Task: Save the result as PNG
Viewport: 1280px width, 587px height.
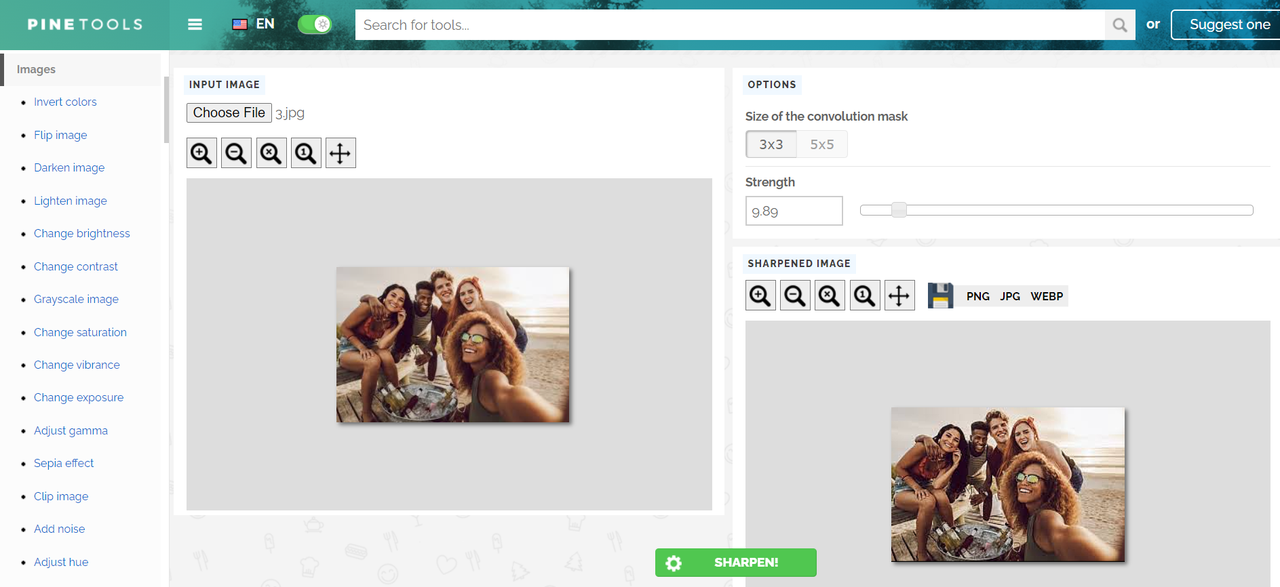Action: (978, 296)
